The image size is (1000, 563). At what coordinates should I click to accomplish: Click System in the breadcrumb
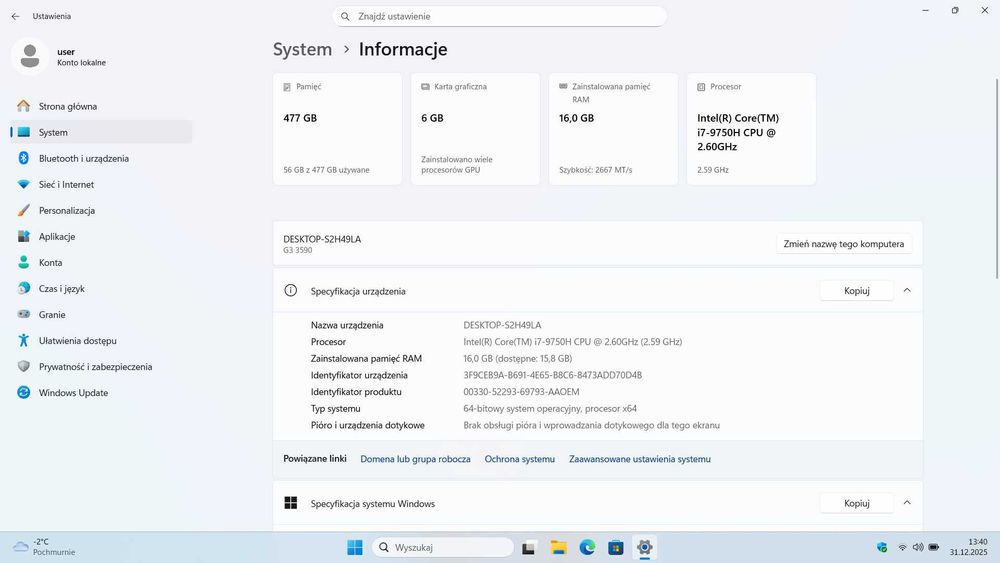[302, 49]
